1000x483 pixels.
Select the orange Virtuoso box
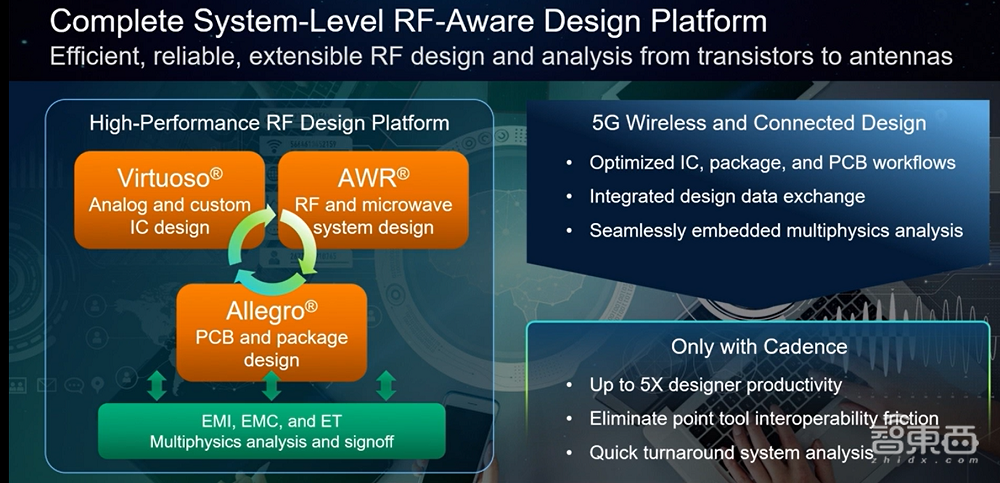tap(170, 201)
